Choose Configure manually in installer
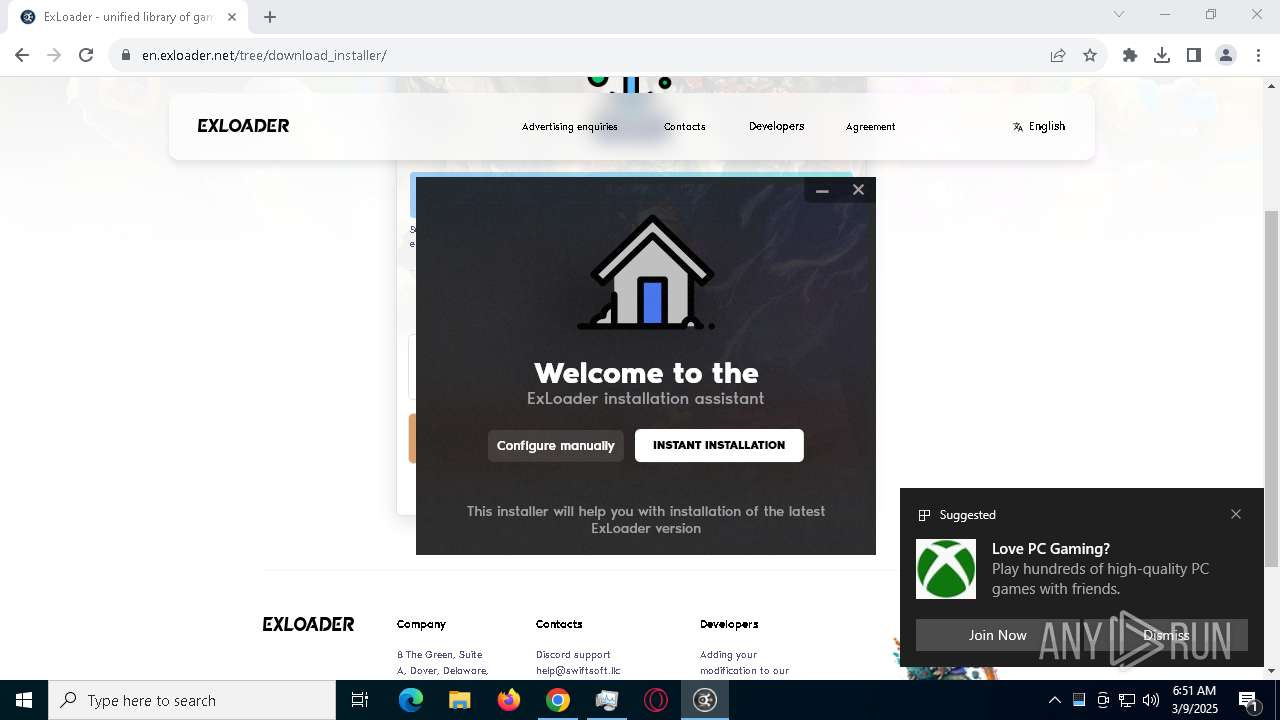The image size is (1280, 720). [x=556, y=445]
